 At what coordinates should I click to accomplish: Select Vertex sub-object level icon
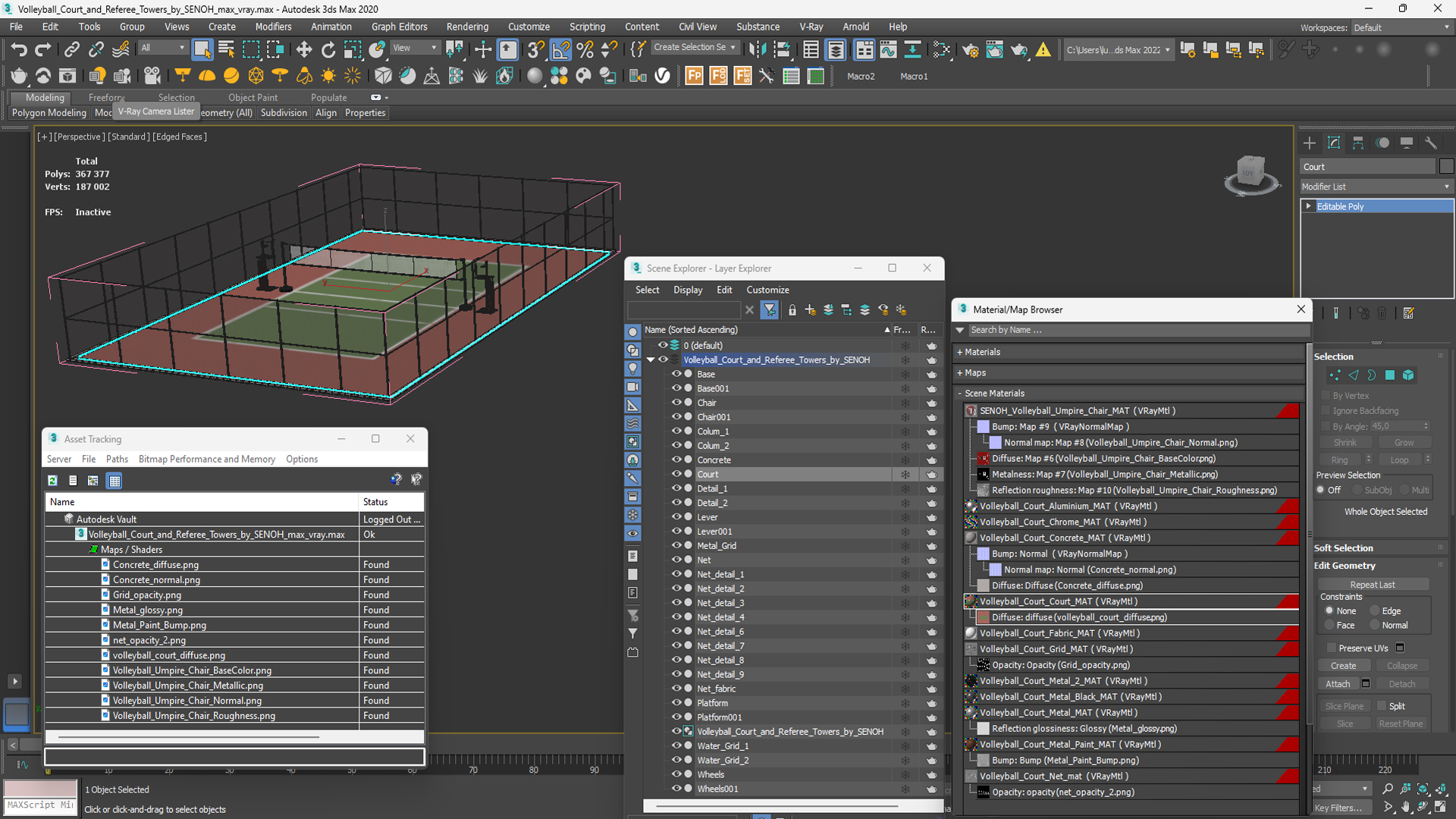1335,375
